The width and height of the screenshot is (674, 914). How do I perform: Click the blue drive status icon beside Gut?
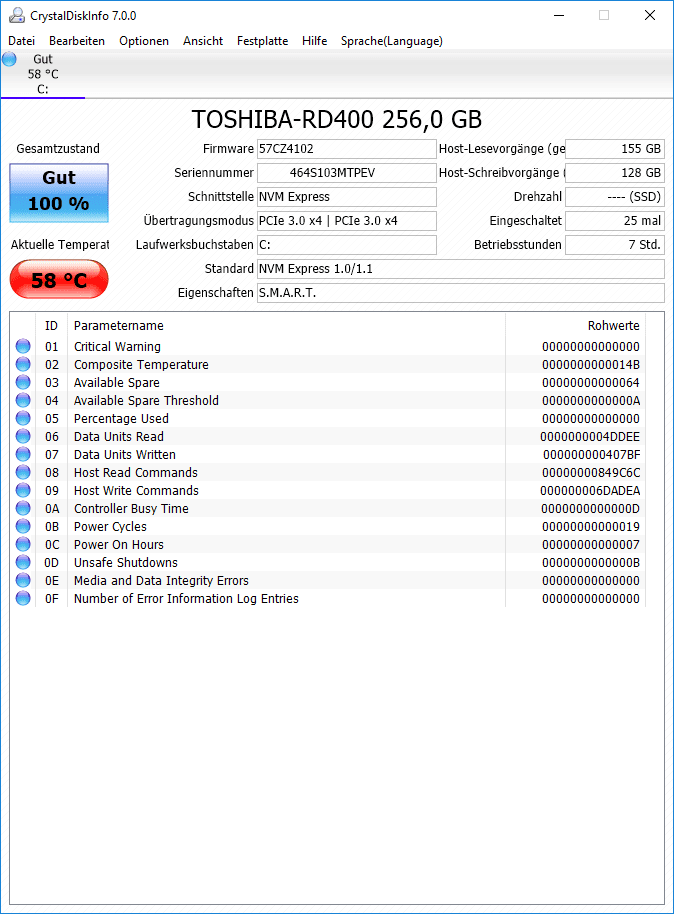click(9, 59)
